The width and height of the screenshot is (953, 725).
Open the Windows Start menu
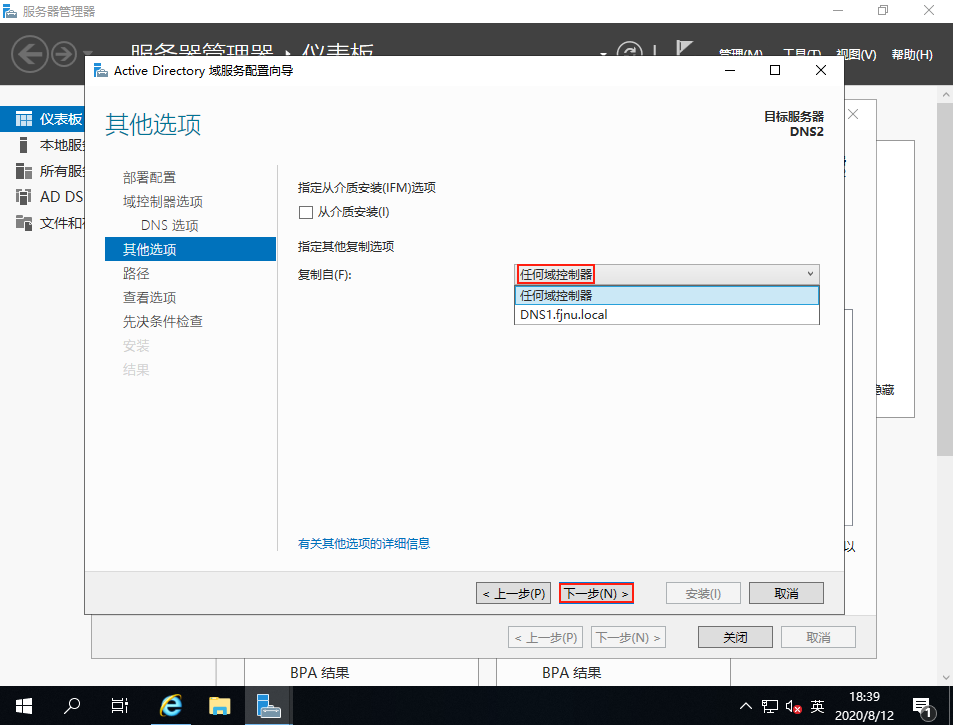coord(24,706)
